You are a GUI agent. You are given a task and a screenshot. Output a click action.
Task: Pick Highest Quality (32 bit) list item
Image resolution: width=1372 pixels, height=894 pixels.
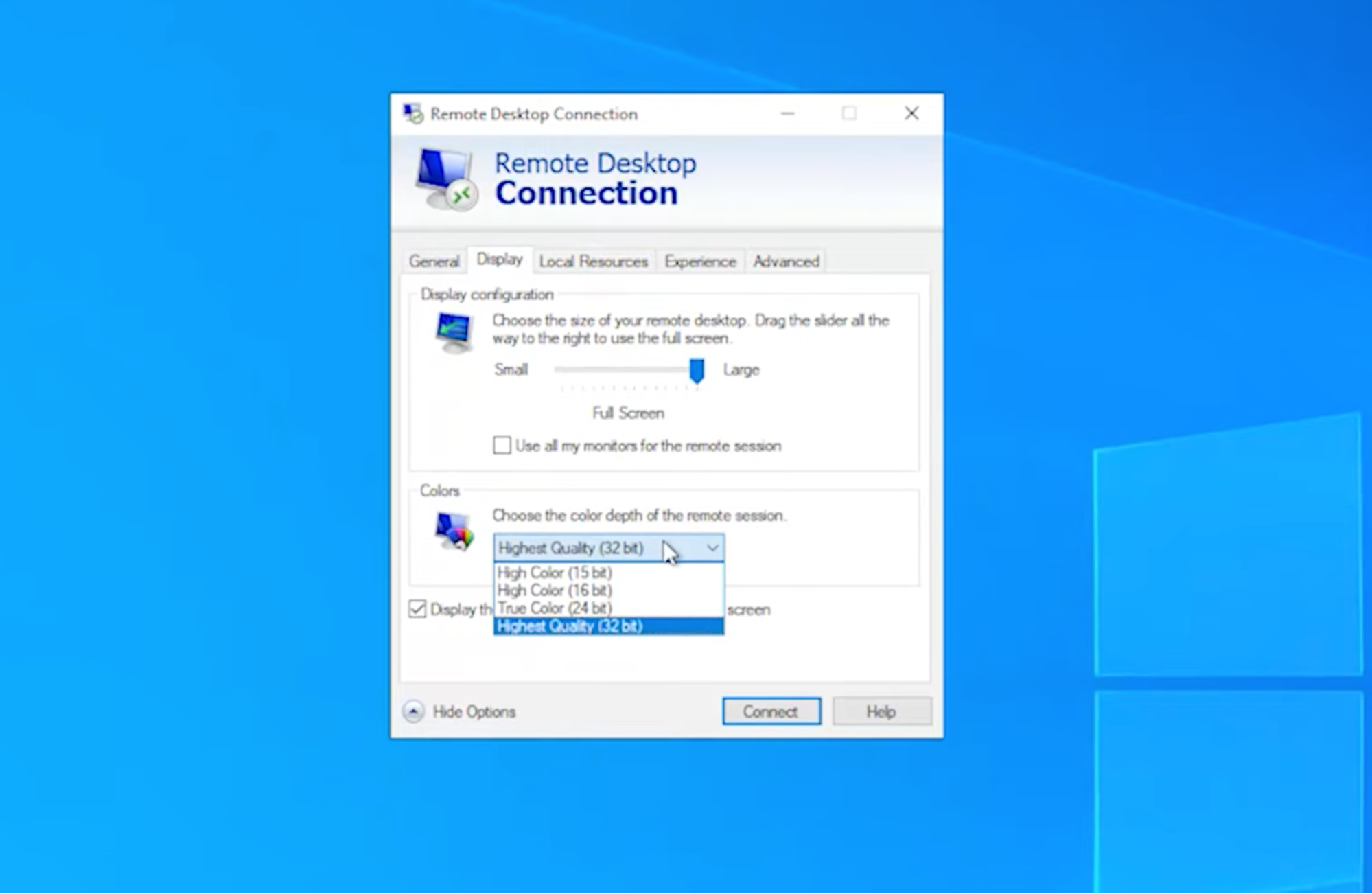[x=570, y=626]
